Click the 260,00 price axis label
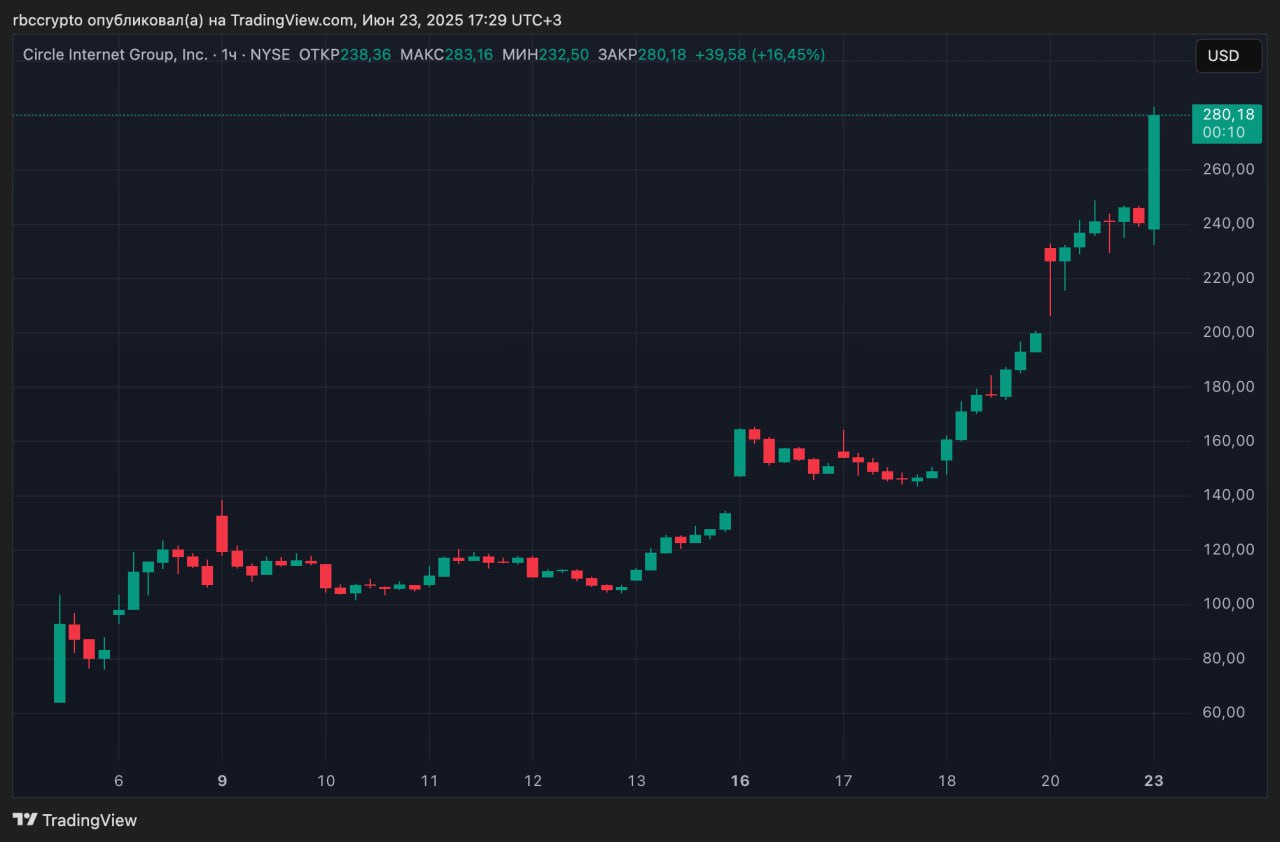Viewport: 1280px width, 842px height. (1228, 169)
